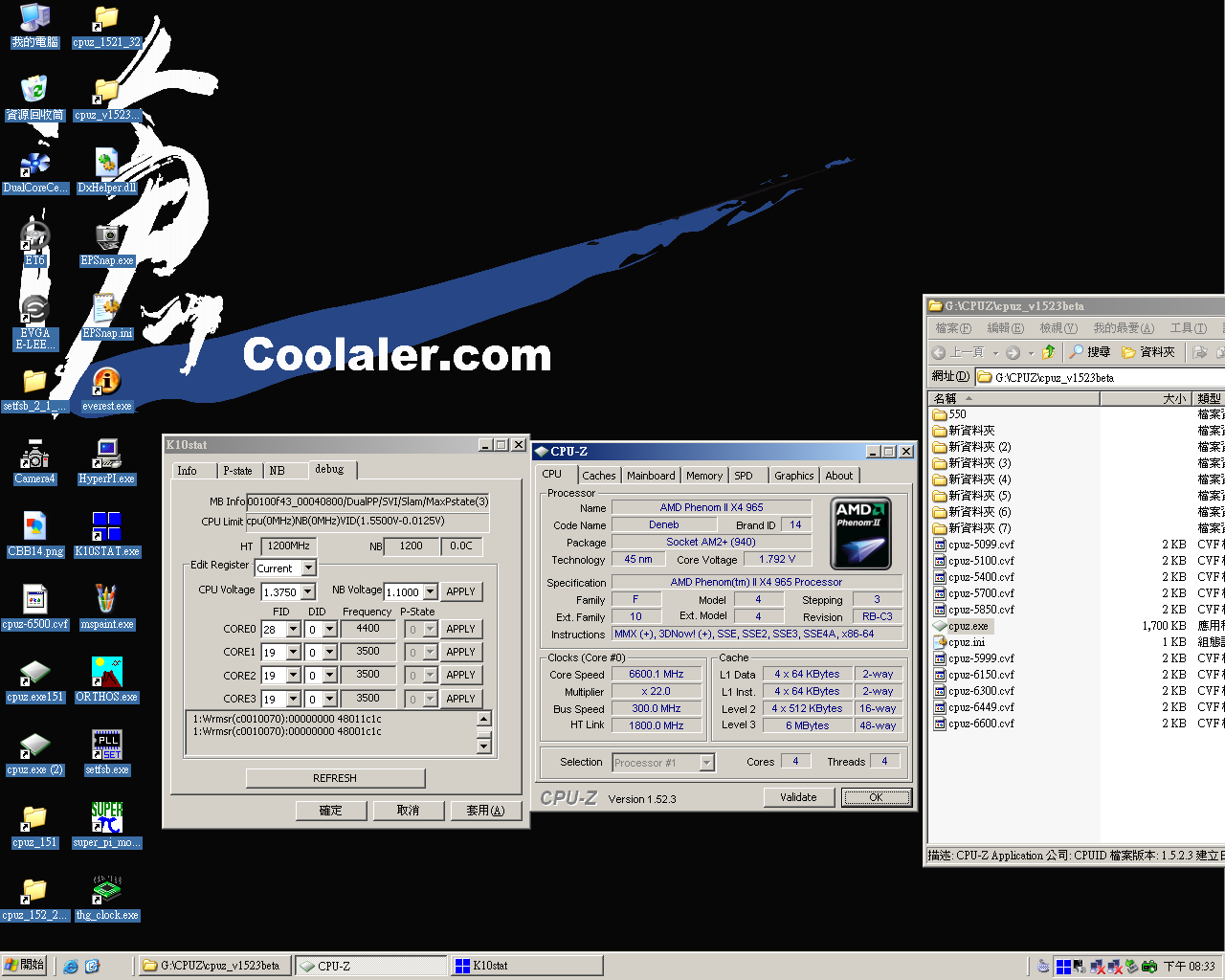Click the voltage APPLY button in K10stat
The image size is (1225, 980).
[x=461, y=592]
